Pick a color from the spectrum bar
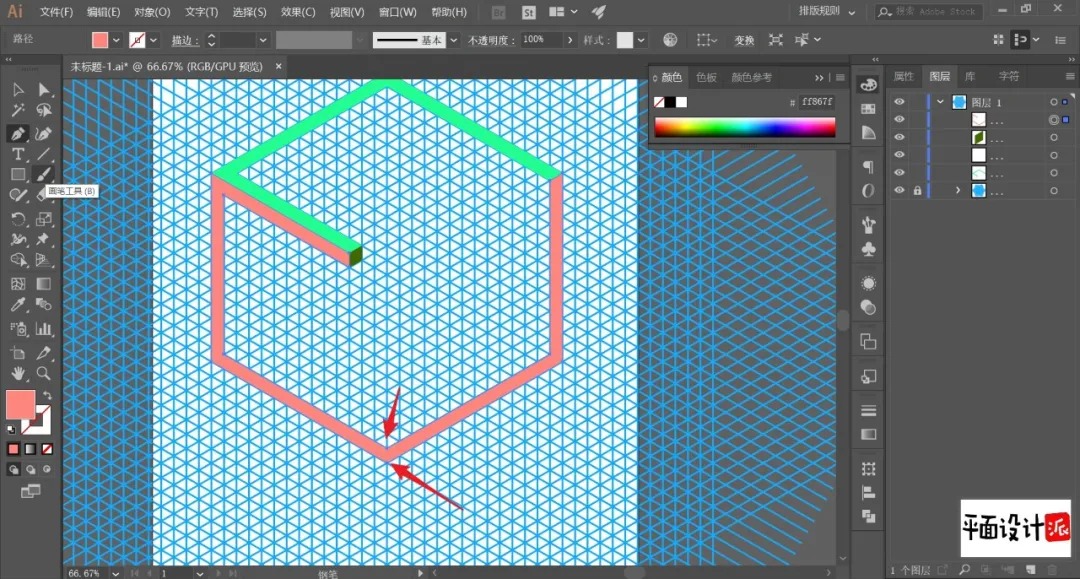This screenshot has height=579, width=1080. pos(745,127)
